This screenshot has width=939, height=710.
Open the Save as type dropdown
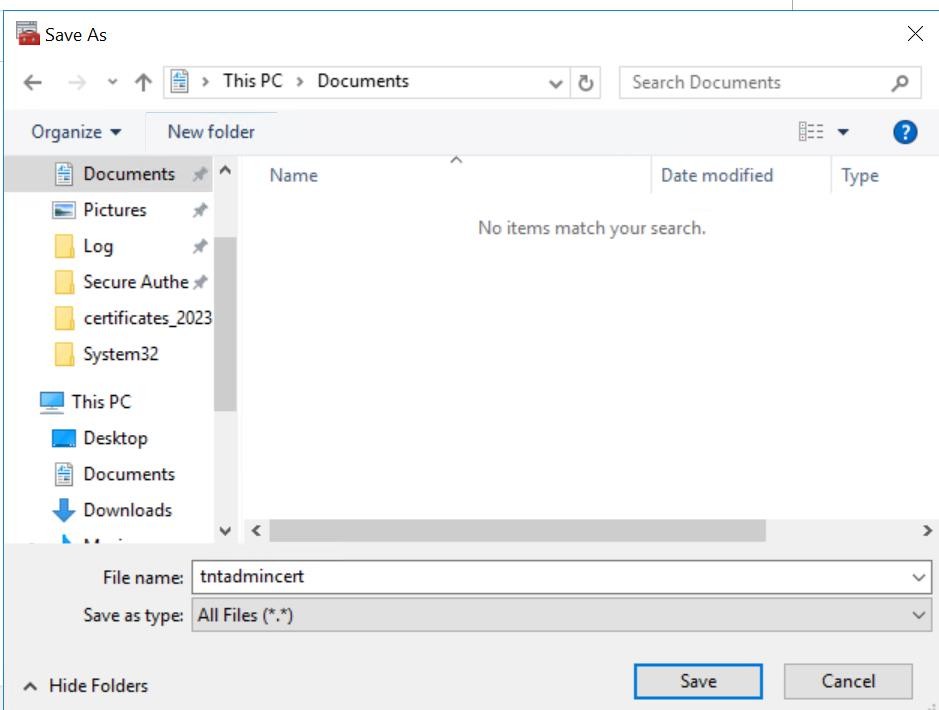(562, 615)
